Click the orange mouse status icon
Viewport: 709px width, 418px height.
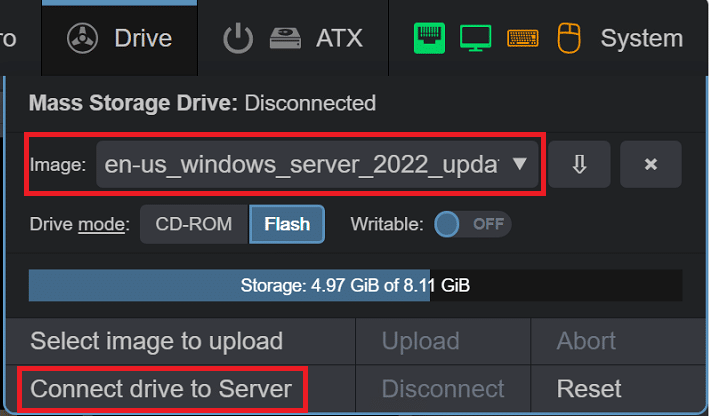coord(569,38)
